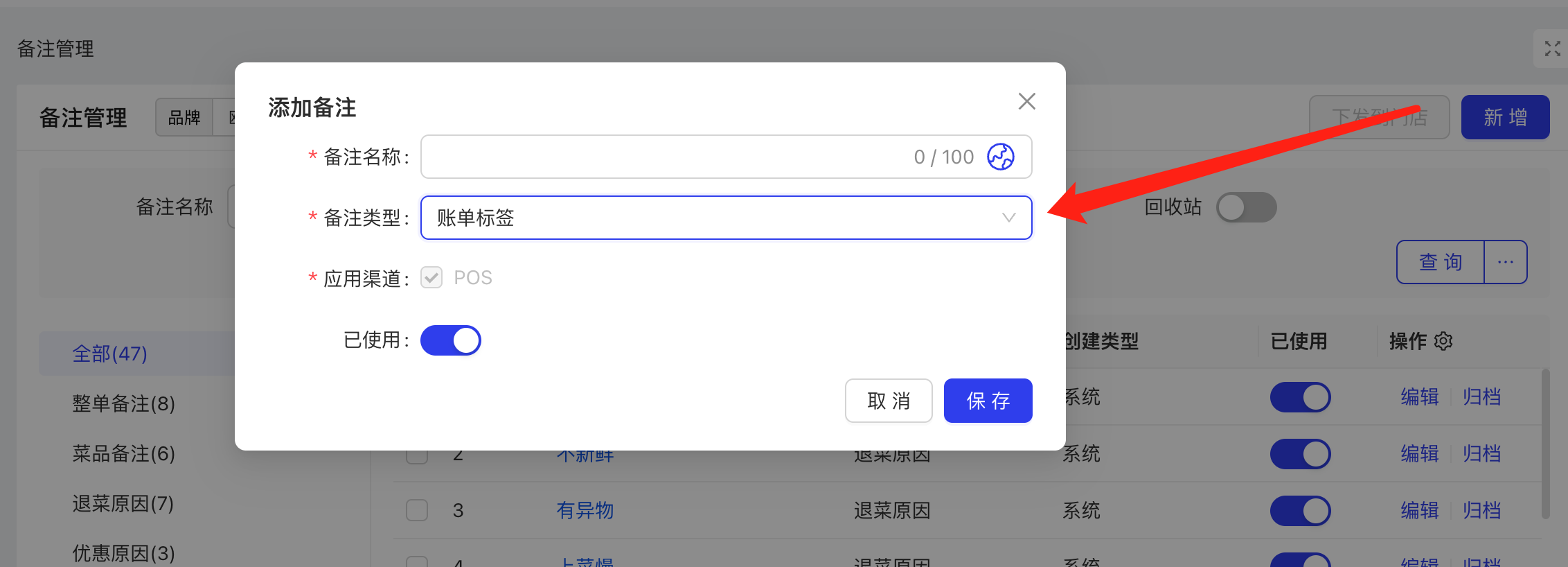Check the POS 应用渠道 checkbox
1568x567 pixels.
pyautogui.click(x=431, y=278)
